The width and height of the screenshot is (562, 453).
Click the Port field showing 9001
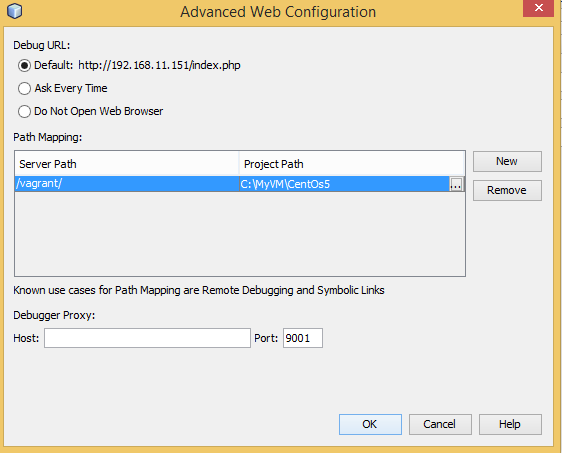(x=303, y=338)
